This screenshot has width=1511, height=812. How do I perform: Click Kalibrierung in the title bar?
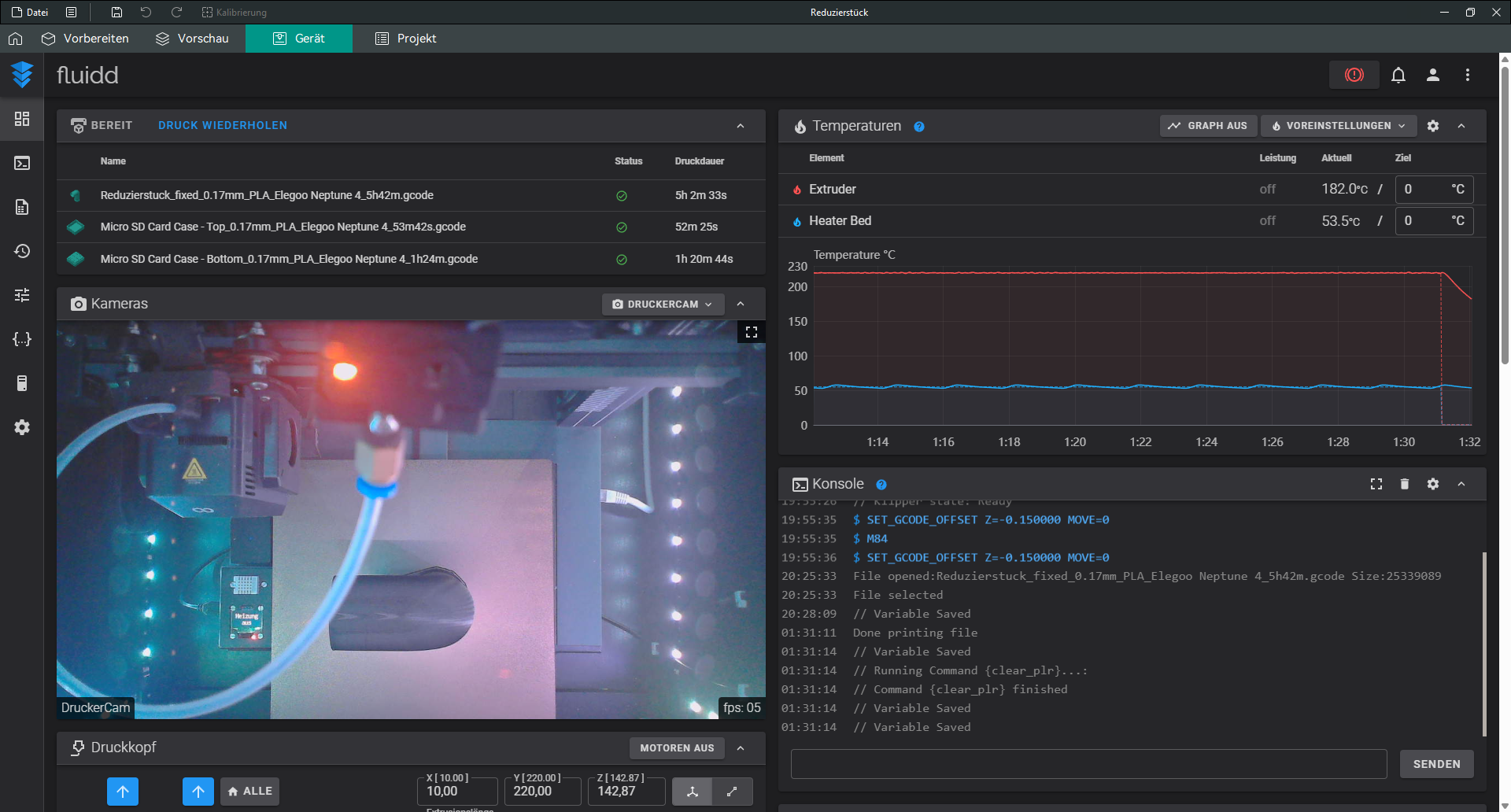point(234,13)
